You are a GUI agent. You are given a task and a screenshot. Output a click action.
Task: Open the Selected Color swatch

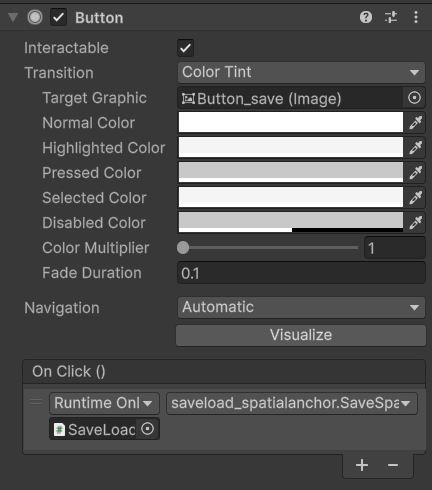pyautogui.click(x=291, y=197)
